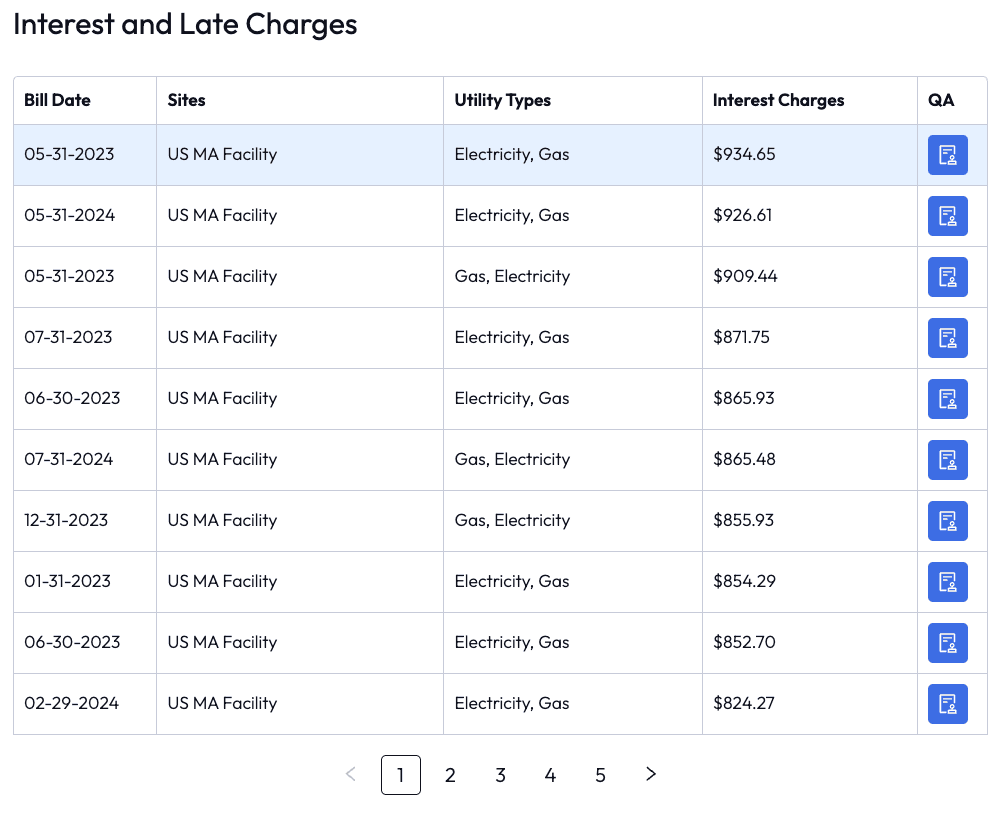The width and height of the screenshot is (1002, 818).
Task: Navigate to page 5
Action: tap(600, 775)
